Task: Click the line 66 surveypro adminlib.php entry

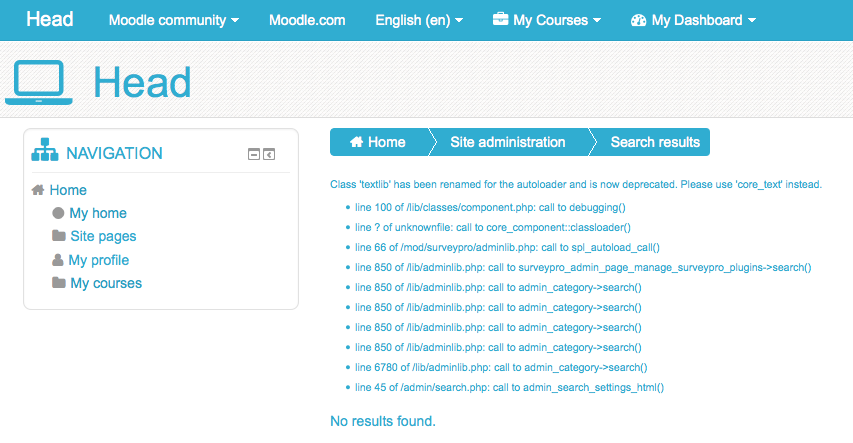Action: pos(507,248)
